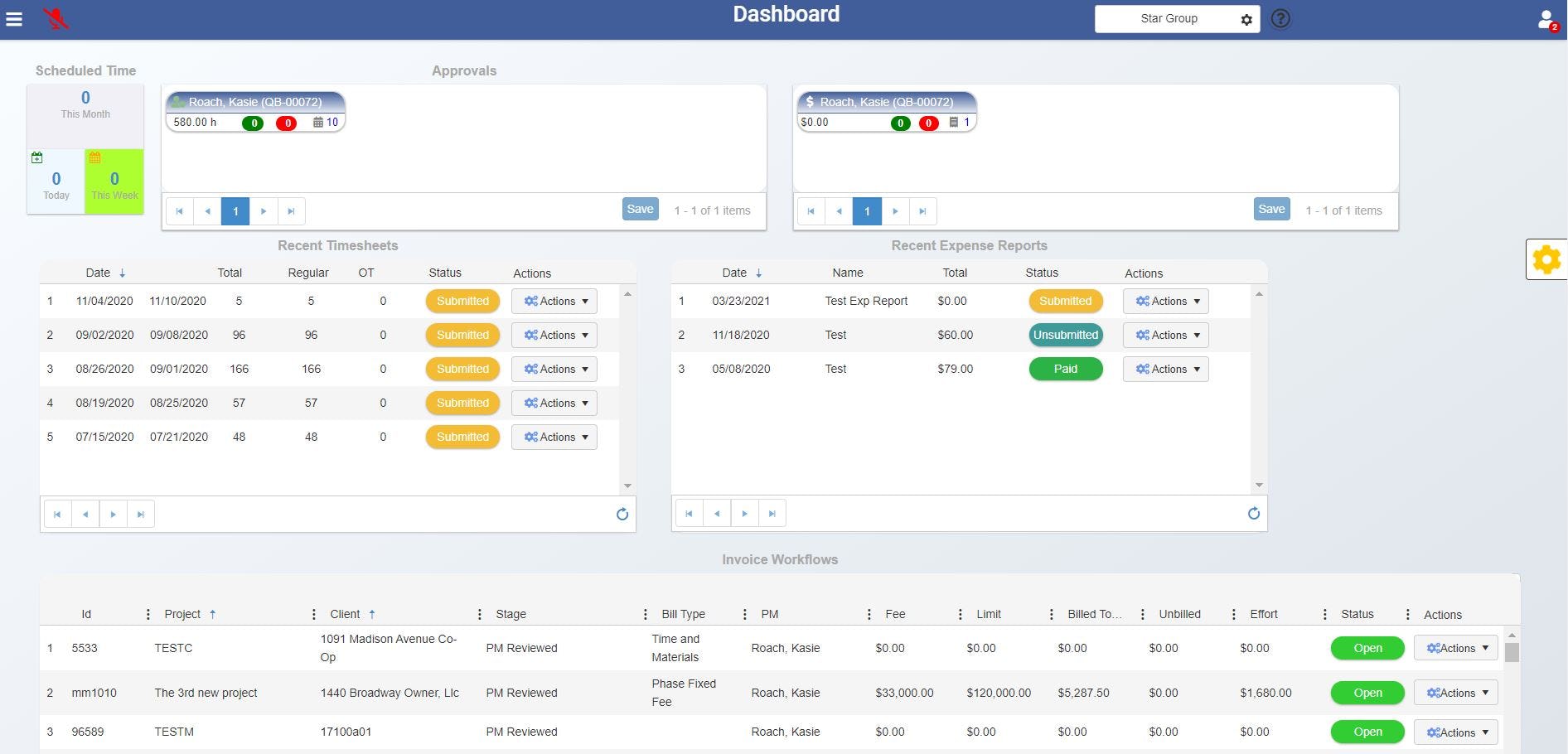
Task: Open Actions dropdown for Test Exp Report
Action: click(1165, 301)
